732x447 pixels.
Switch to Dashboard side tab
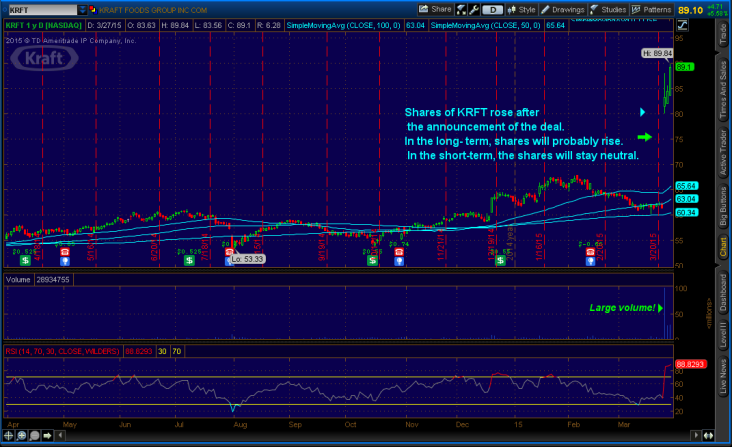click(x=723, y=293)
